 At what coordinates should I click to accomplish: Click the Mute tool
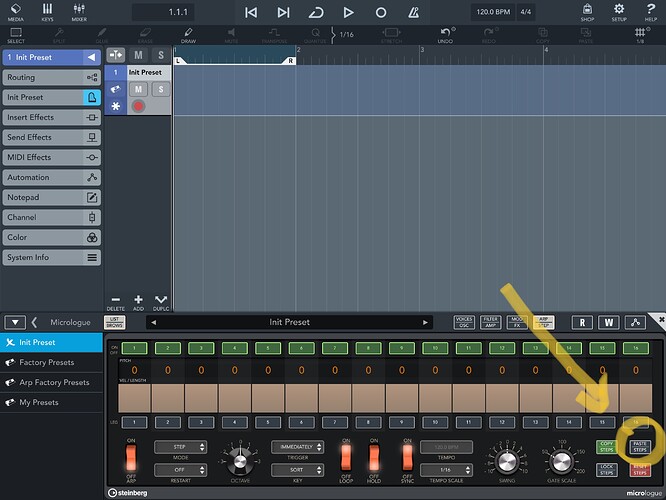[x=231, y=35]
